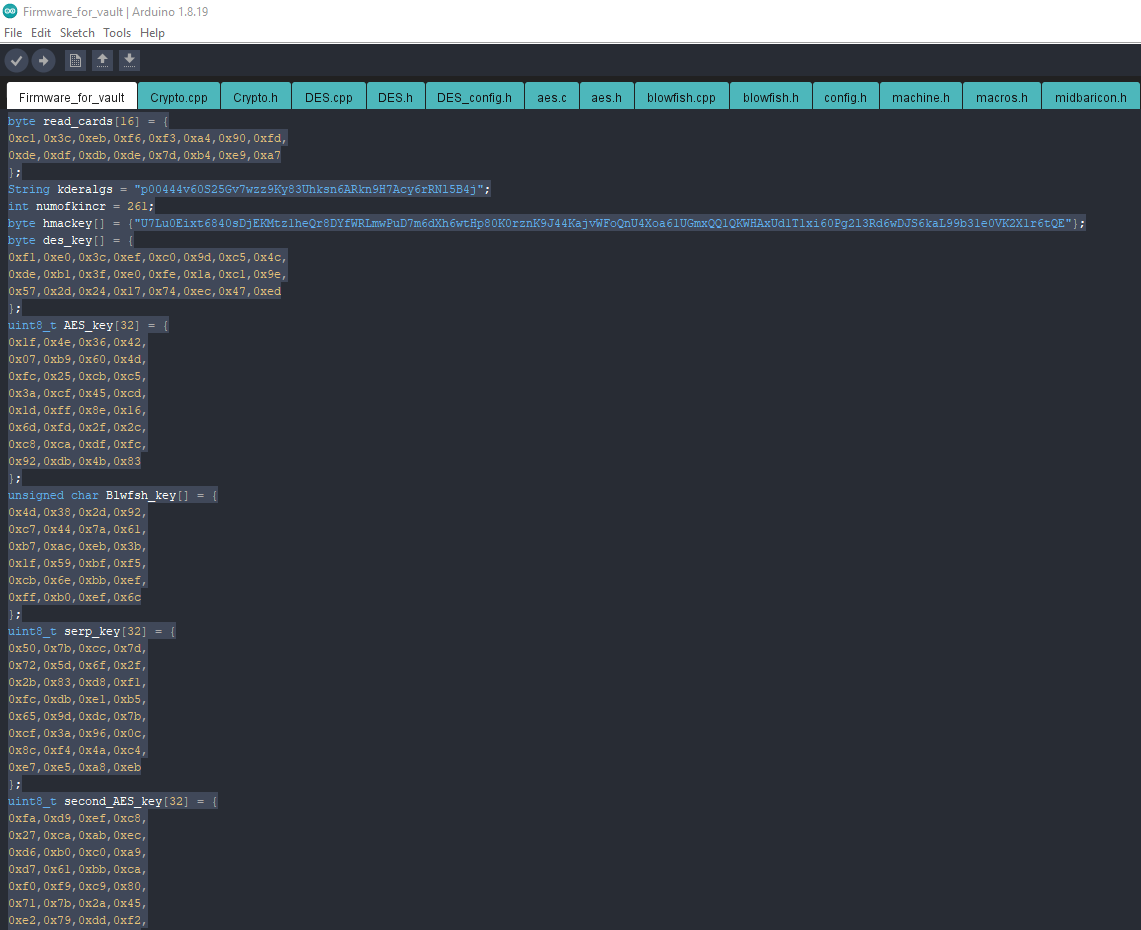The height and width of the screenshot is (930, 1141).
Task: Click the hmackey string line in code
Action: 546,223
